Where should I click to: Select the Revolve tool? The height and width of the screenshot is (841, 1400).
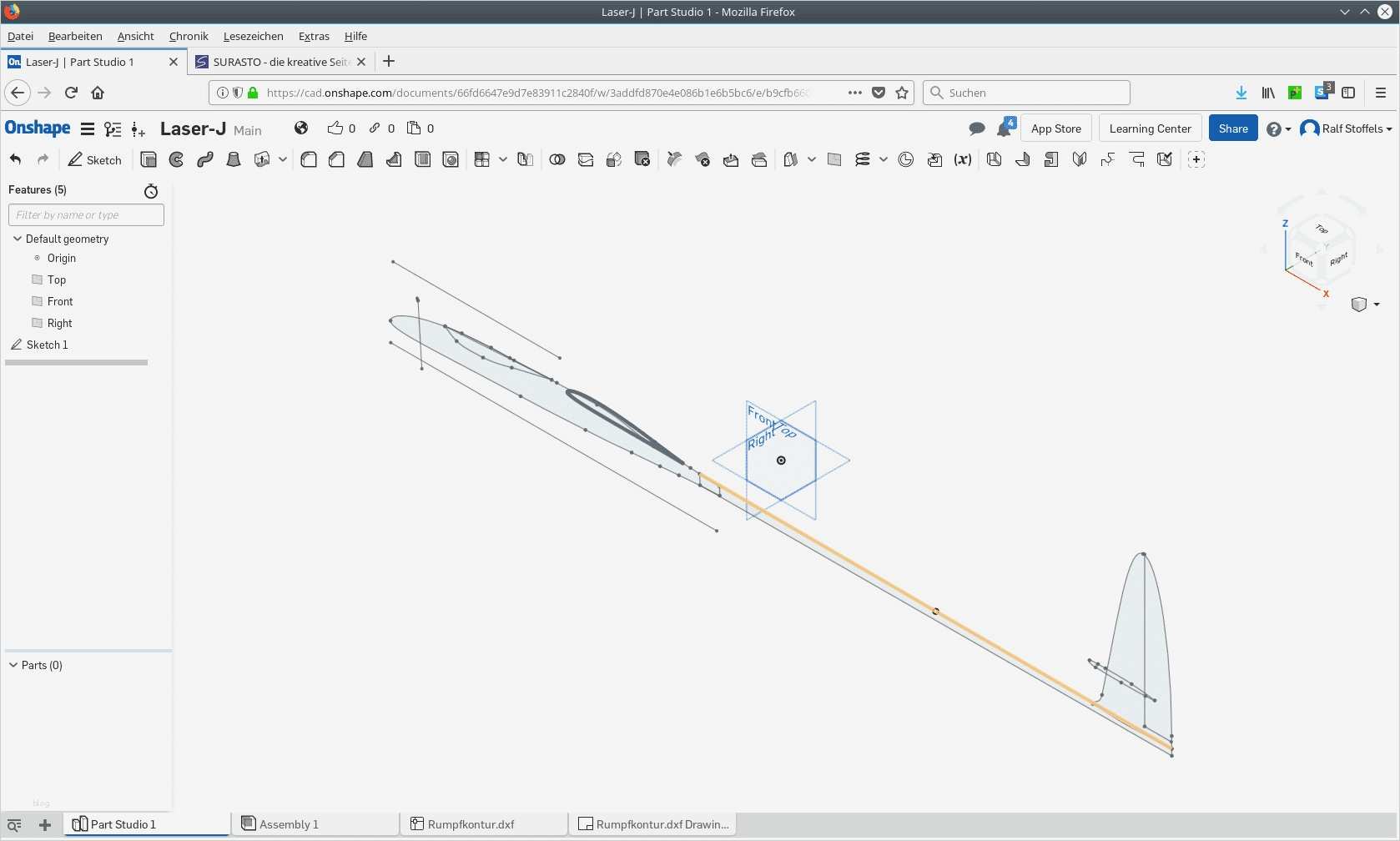[x=177, y=160]
